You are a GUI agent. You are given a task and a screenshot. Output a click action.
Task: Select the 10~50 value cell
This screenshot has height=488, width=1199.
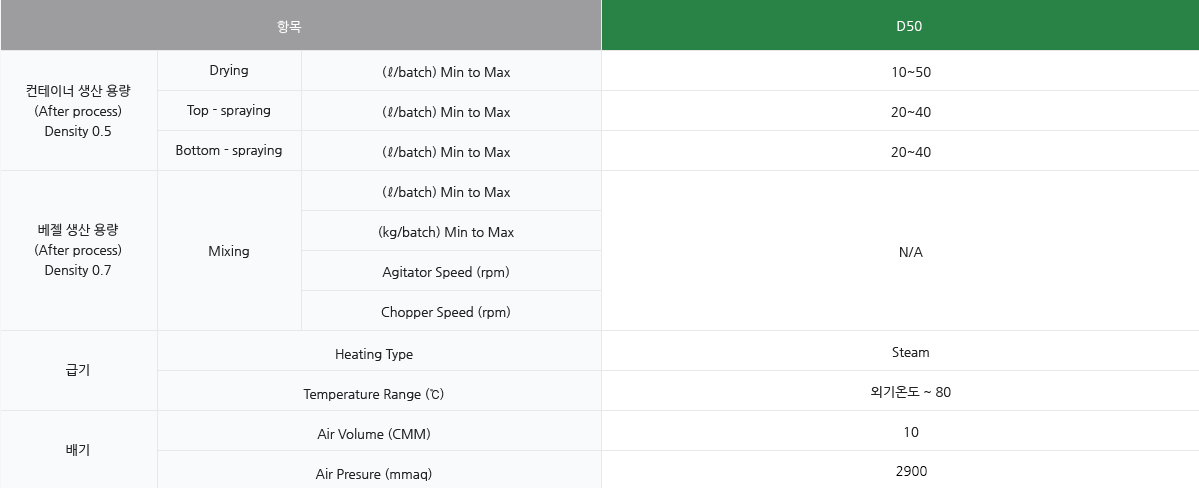tap(910, 72)
